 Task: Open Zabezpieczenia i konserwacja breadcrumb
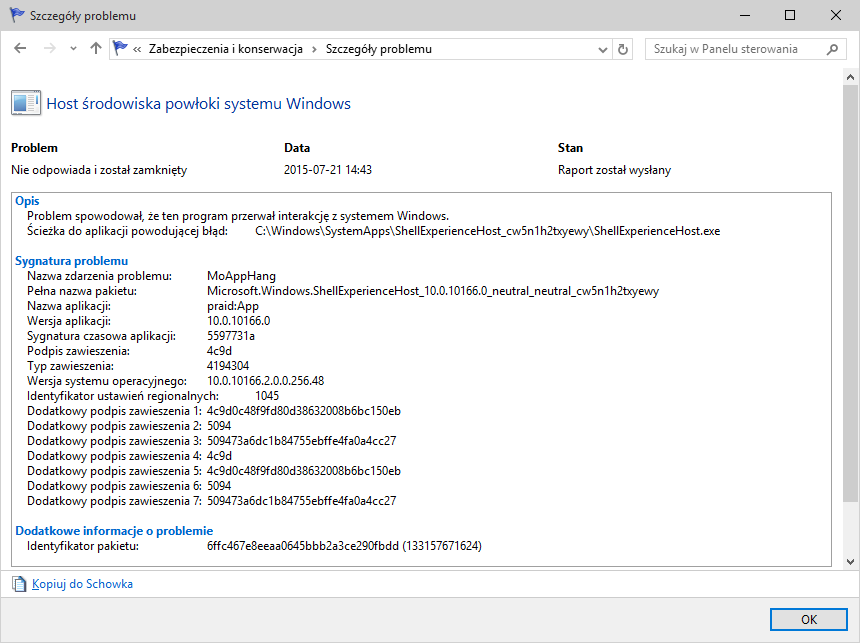(225, 49)
